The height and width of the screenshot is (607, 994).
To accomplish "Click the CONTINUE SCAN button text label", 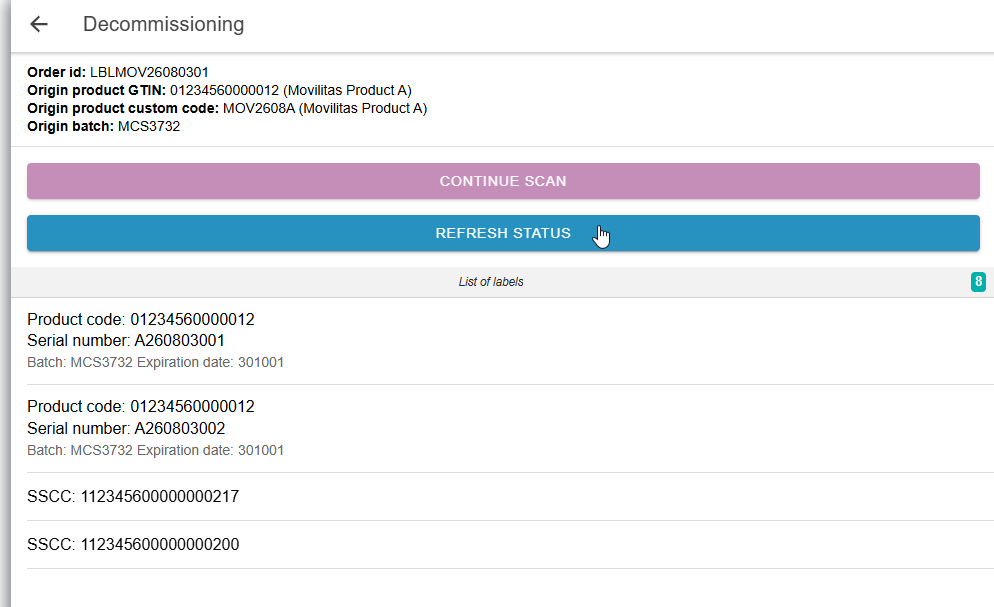I will [503, 181].
